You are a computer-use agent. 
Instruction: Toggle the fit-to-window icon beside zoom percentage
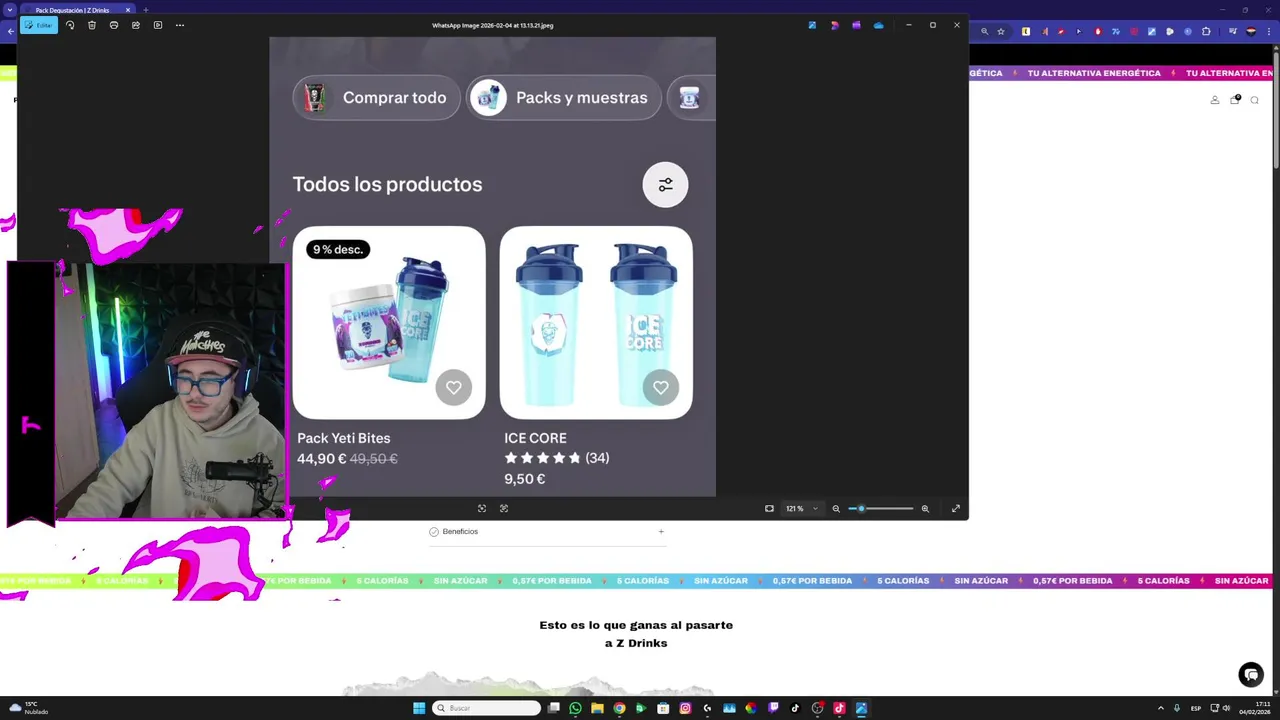click(769, 508)
